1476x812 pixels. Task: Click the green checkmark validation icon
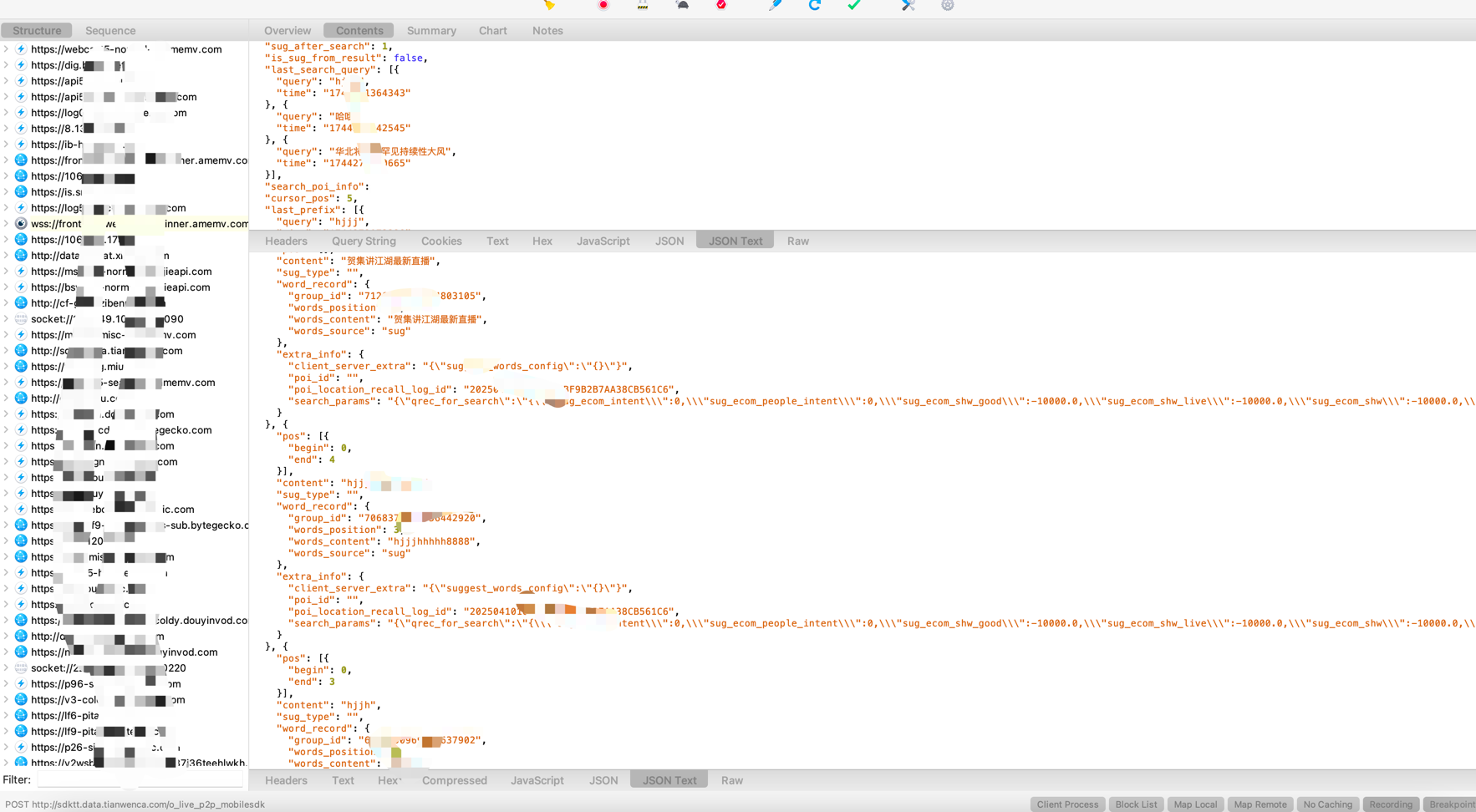click(x=853, y=6)
